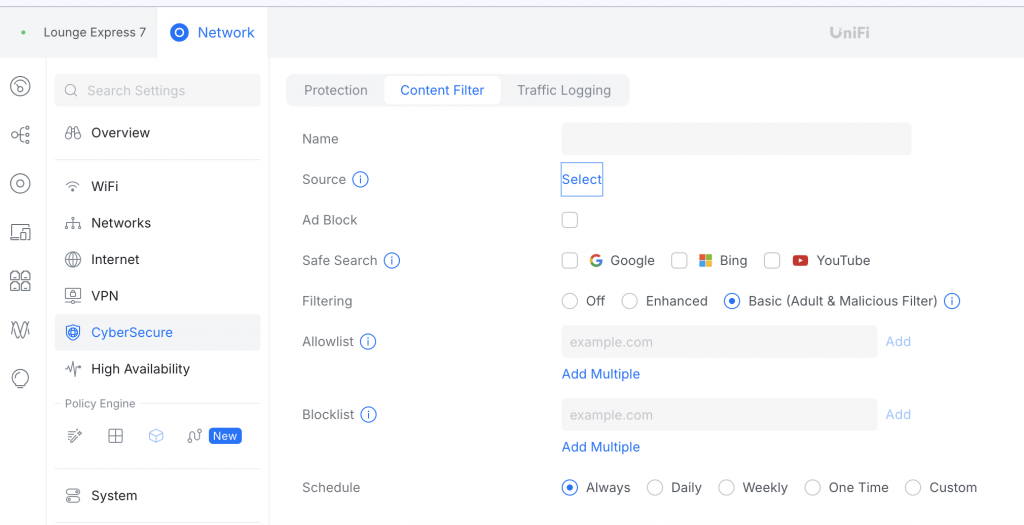Click the Internet globe icon
The height and width of the screenshot is (525, 1024).
click(73, 260)
